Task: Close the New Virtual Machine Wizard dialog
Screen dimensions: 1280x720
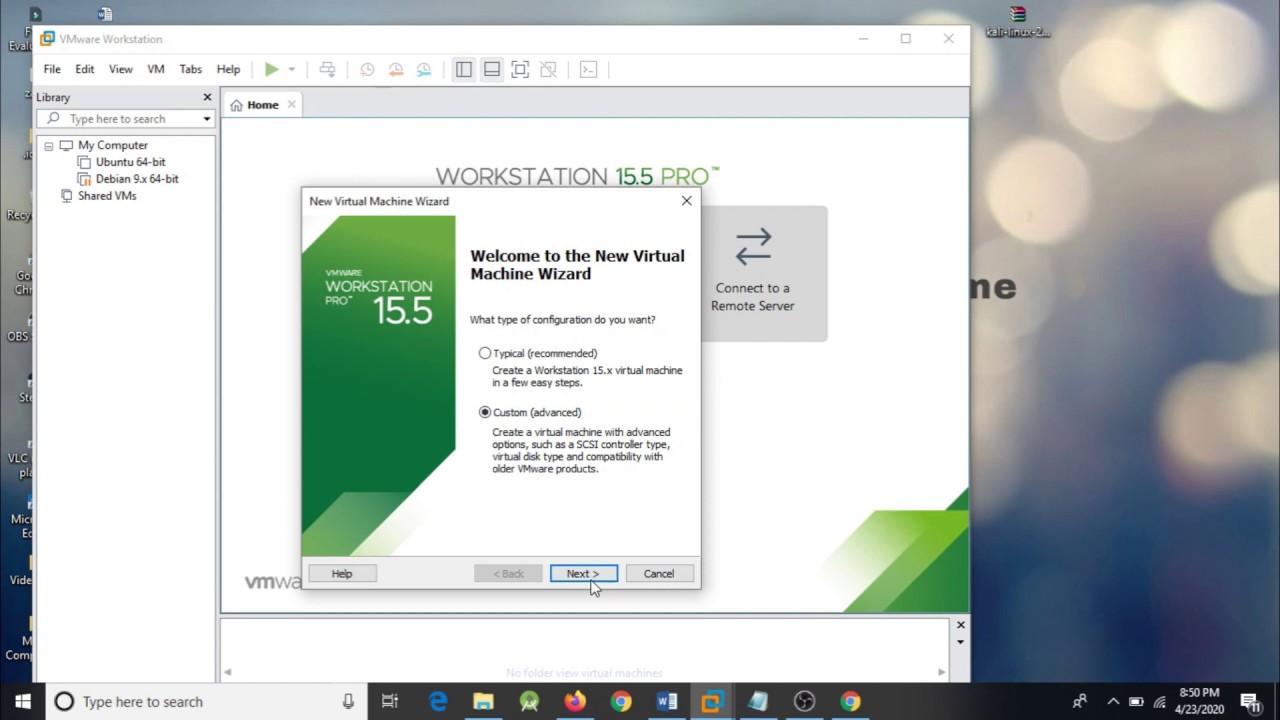Action: (686, 201)
